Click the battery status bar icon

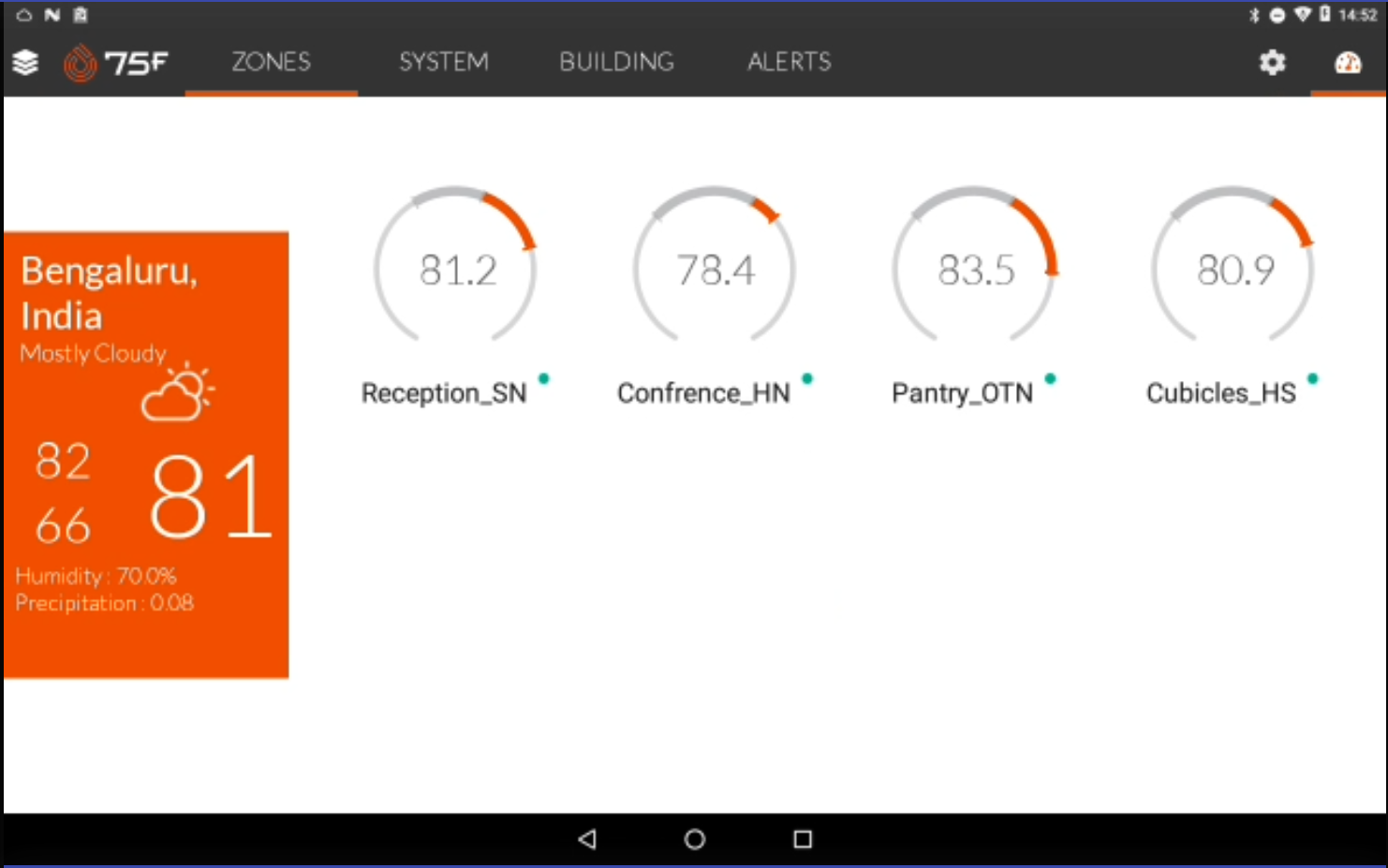pos(1324,14)
